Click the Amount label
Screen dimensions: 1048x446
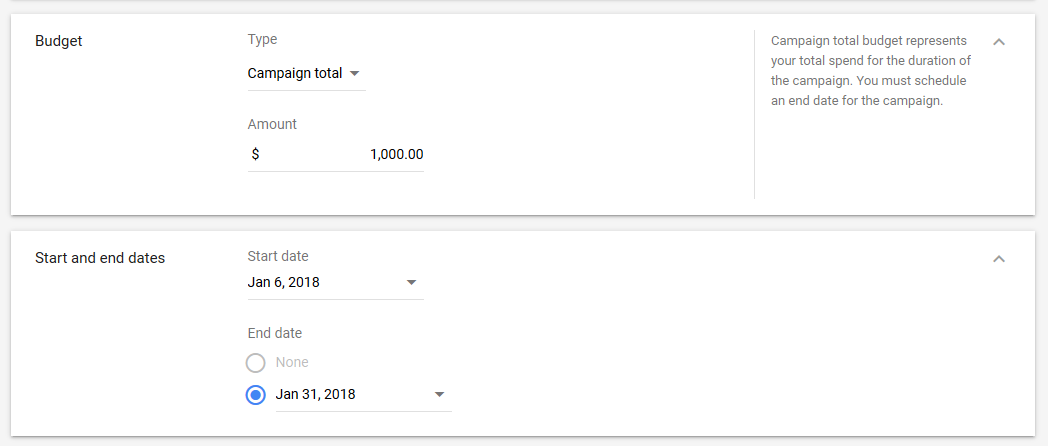click(272, 124)
